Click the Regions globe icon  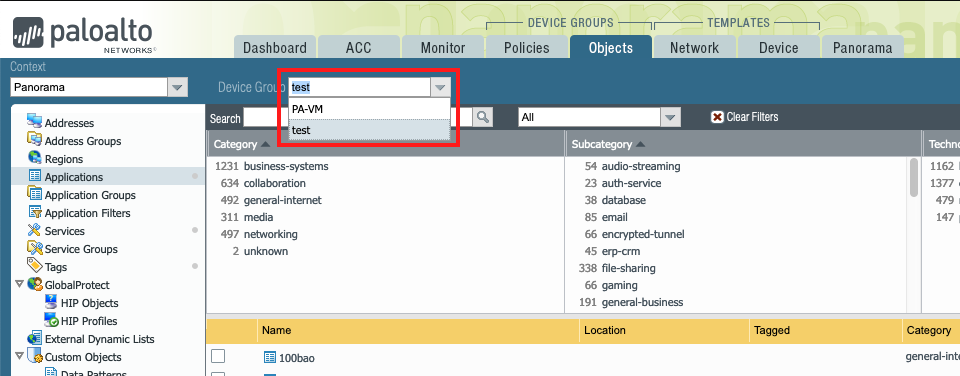(34, 158)
